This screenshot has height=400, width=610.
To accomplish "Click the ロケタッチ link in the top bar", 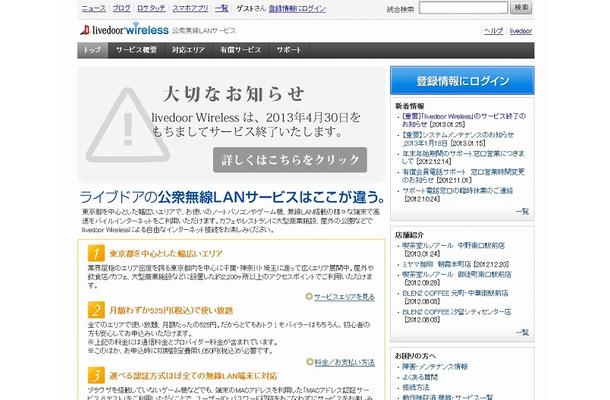I will 151,8.
